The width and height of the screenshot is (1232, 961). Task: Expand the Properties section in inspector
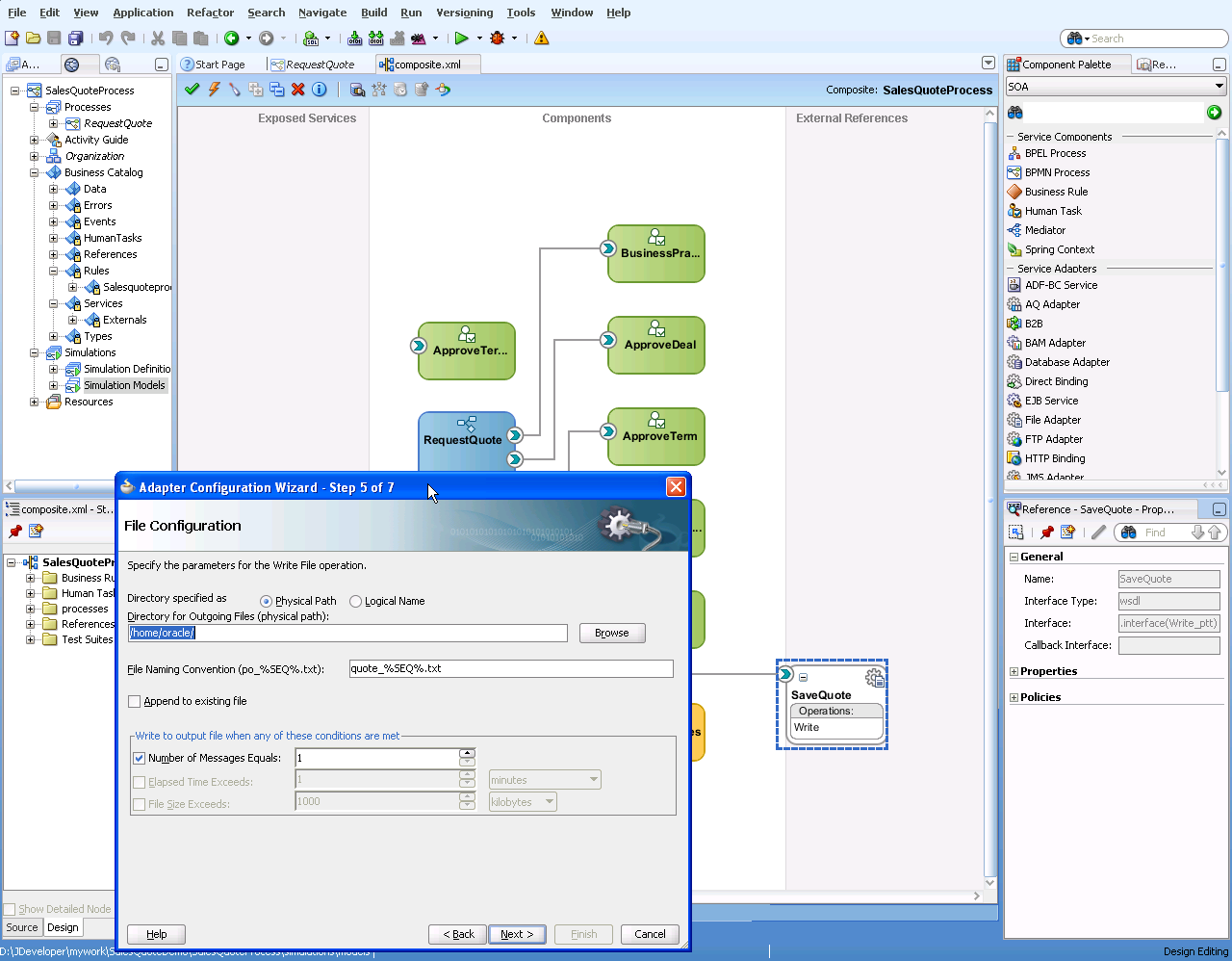pyautogui.click(x=1014, y=672)
